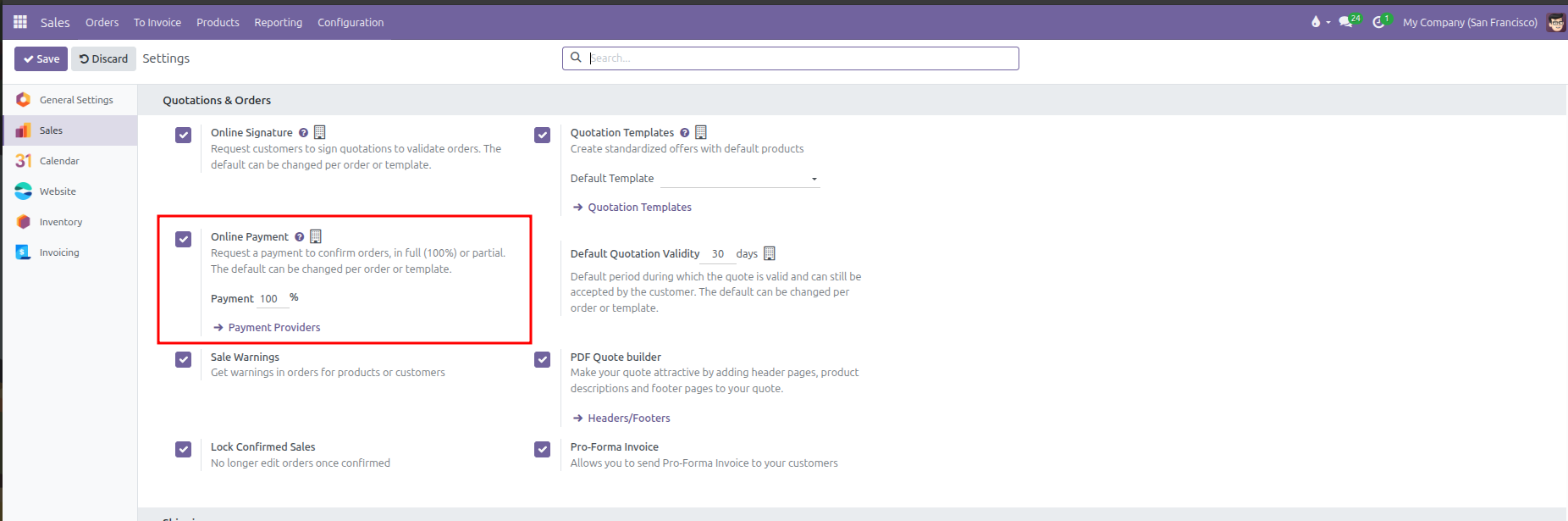Click the company icon beside Quotation Templates
The image size is (1568, 521).
(x=701, y=132)
